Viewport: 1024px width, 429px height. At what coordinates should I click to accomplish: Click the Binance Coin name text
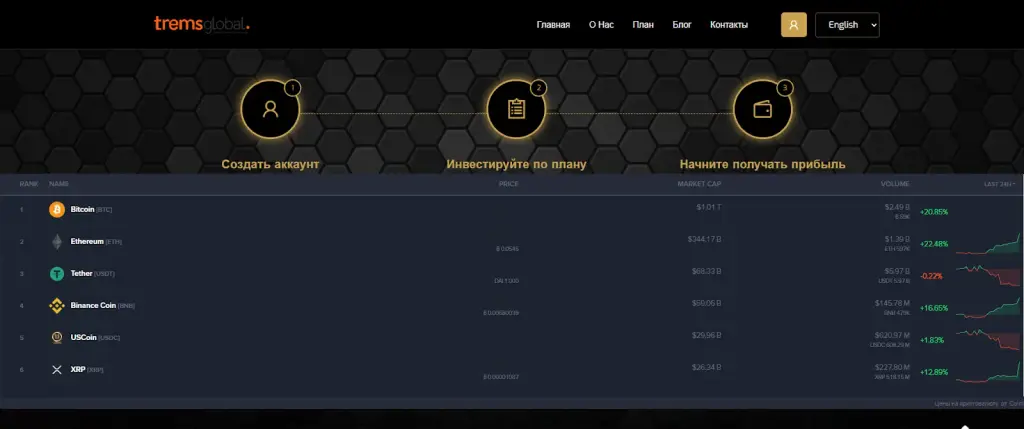pos(93,306)
